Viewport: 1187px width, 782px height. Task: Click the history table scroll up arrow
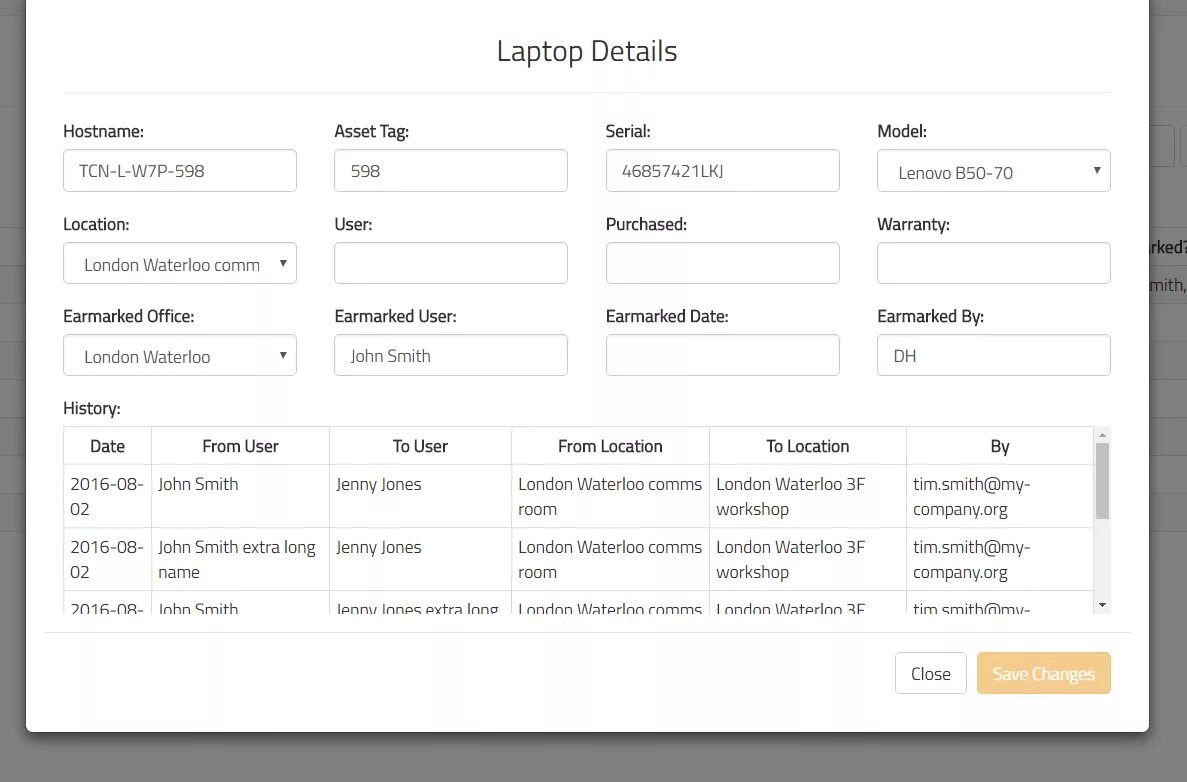1102,435
